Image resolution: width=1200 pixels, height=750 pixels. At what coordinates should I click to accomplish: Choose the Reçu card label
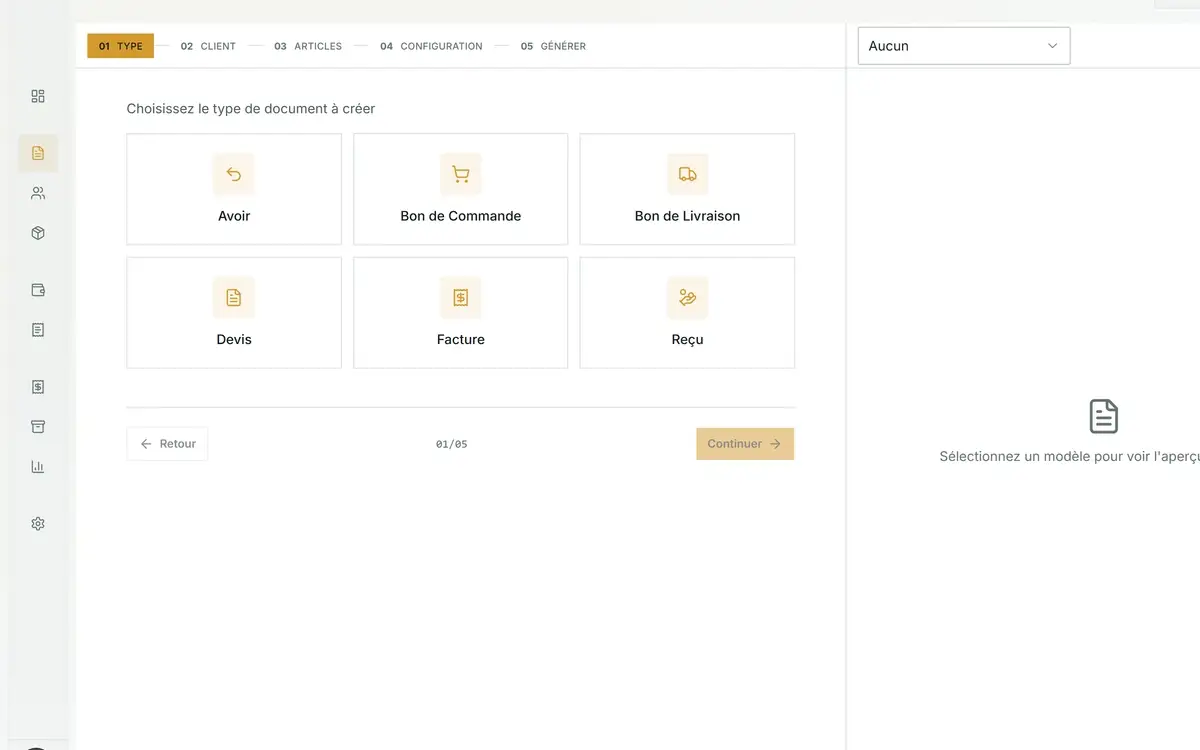click(688, 340)
